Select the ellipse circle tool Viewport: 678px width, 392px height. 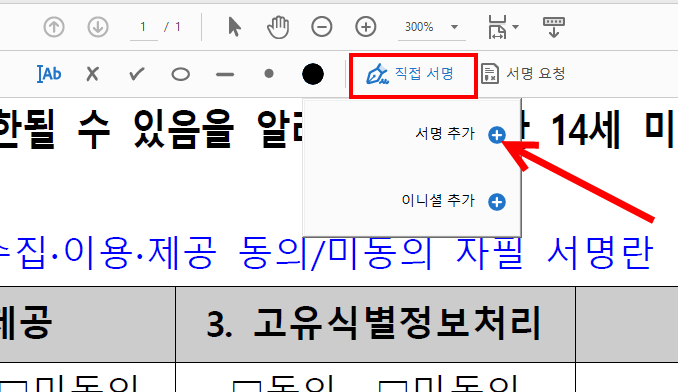point(181,74)
